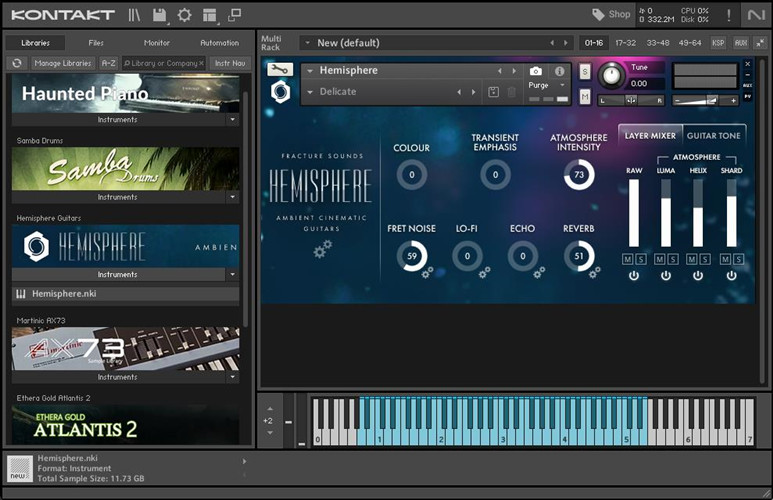Viewport: 773px width, 500px height.
Task: Toggle power button for LUMA layer
Action: pos(666,276)
